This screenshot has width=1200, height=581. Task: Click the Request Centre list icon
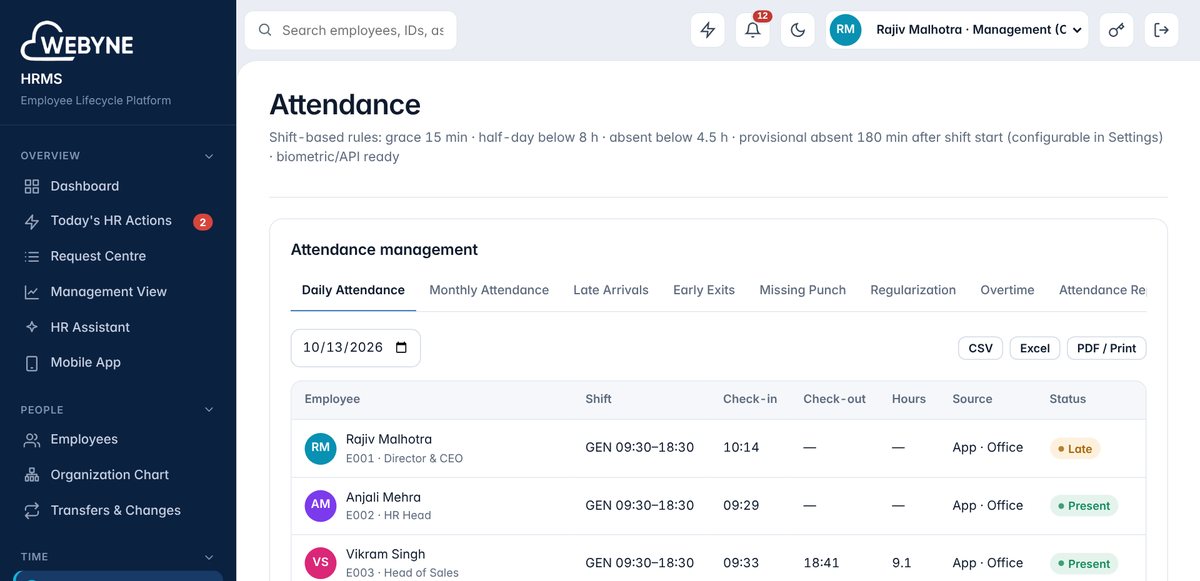pyautogui.click(x=32, y=256)
